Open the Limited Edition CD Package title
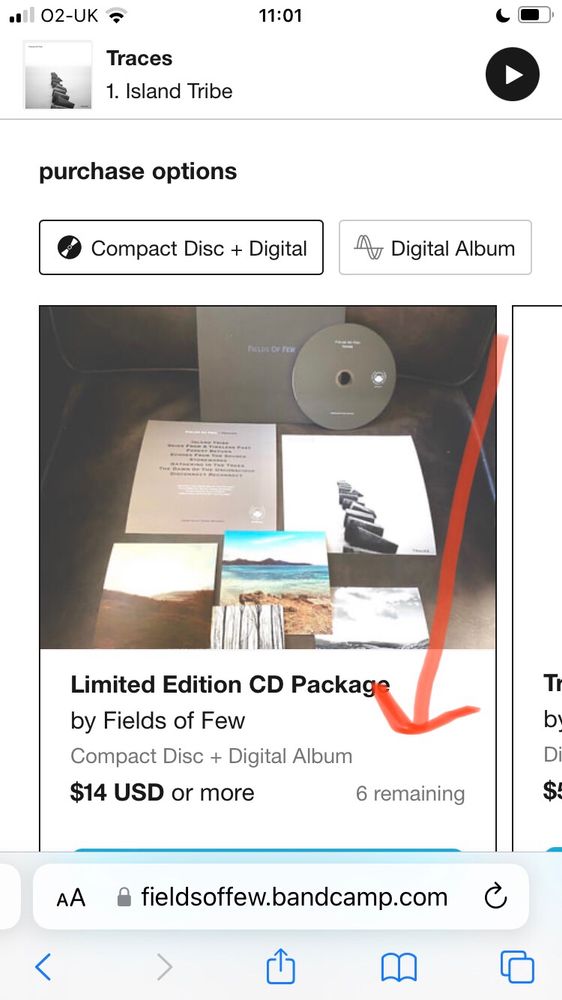The width and height of the screenshot is (562, 1000). point(230,685)
